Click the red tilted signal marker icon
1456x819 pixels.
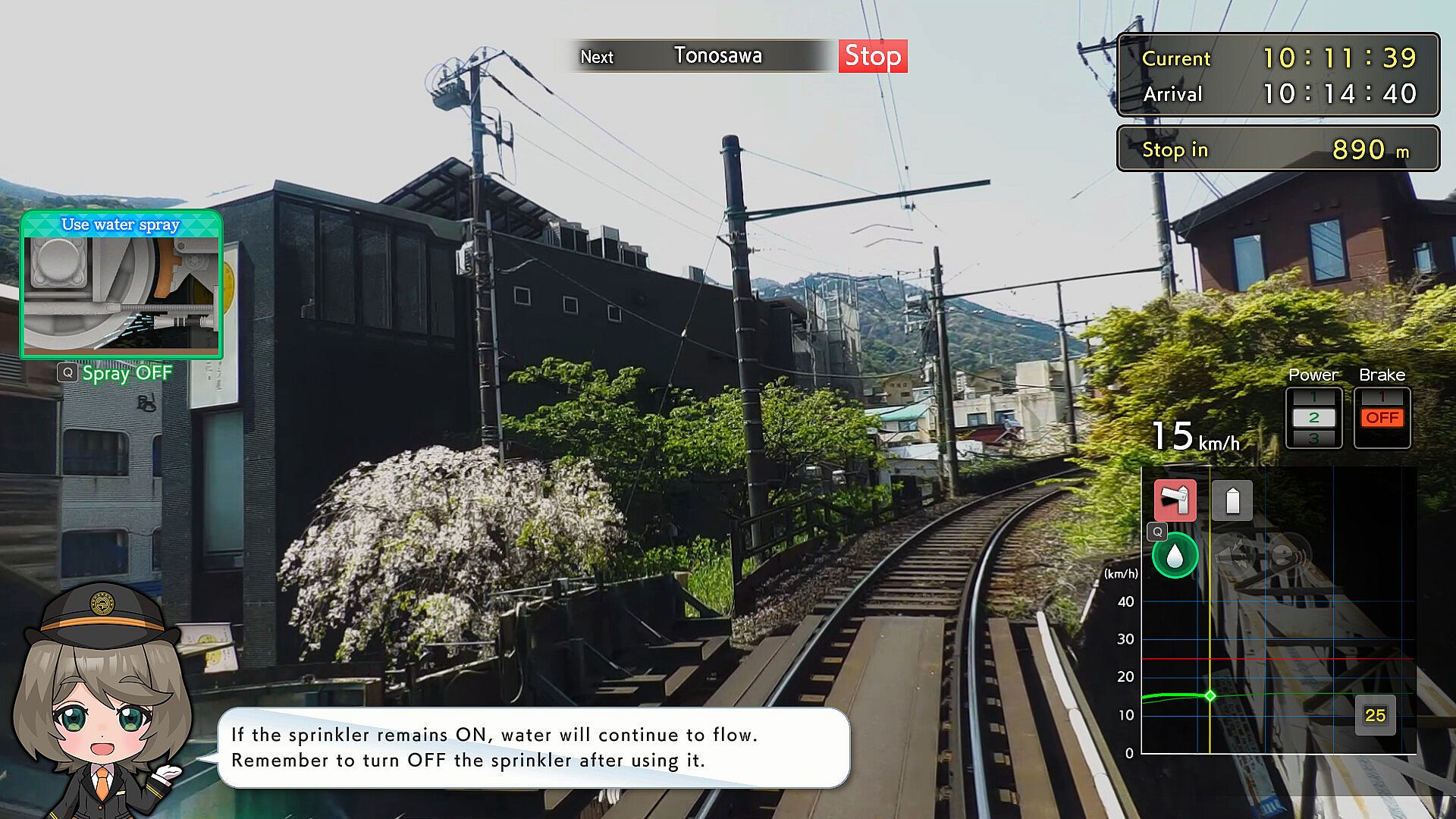pyautogui.click(x=1175, y=500)
